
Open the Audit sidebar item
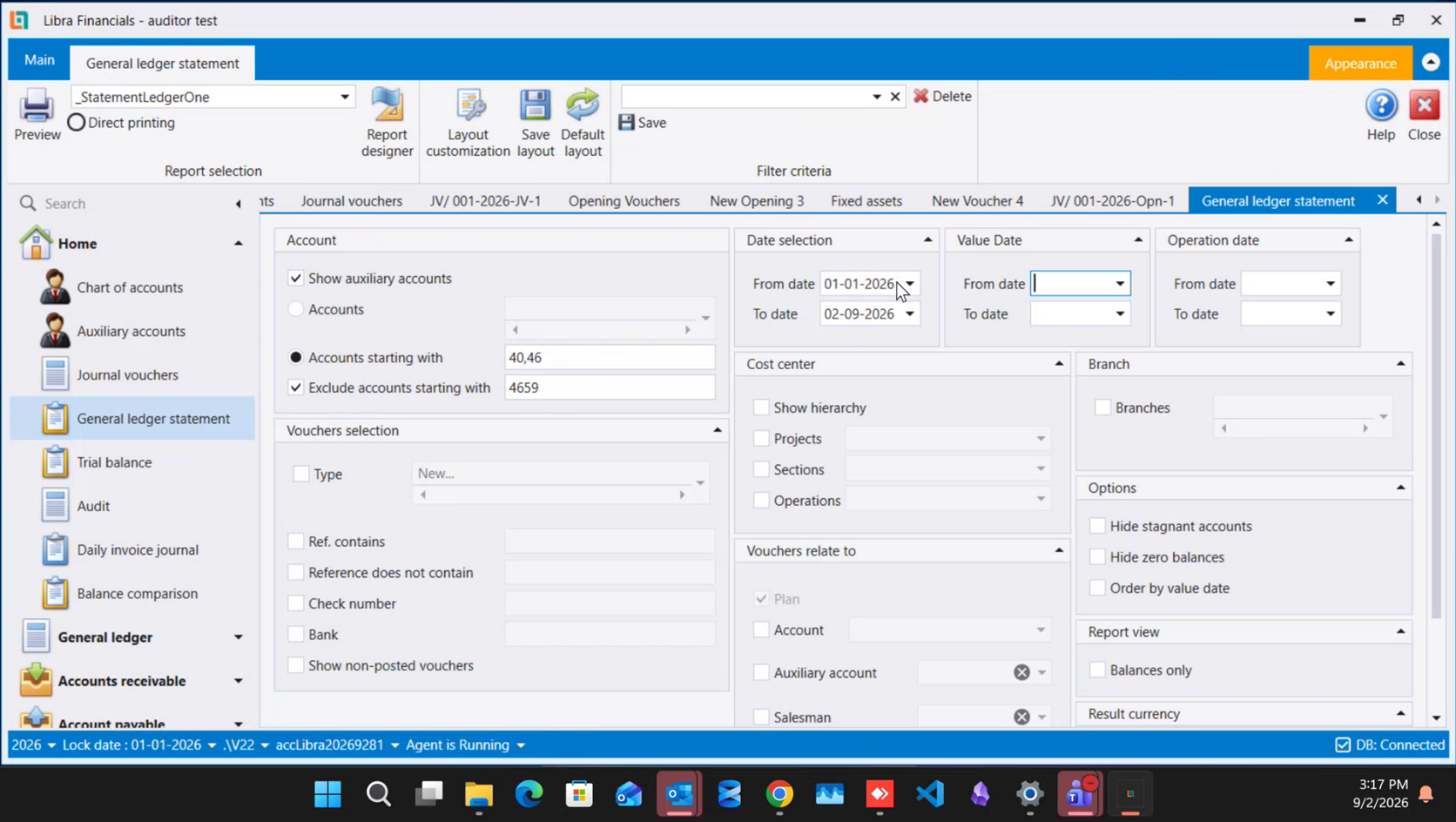pyautogui.click(x=93, y=506)
